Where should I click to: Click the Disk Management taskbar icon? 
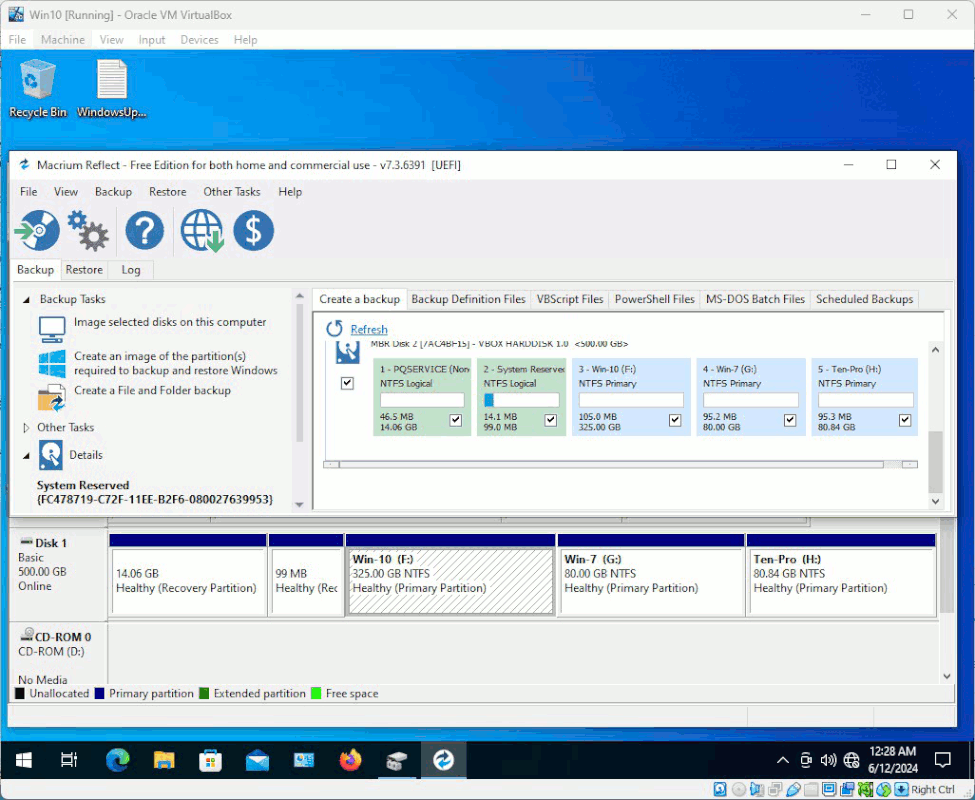click(397, 760)
